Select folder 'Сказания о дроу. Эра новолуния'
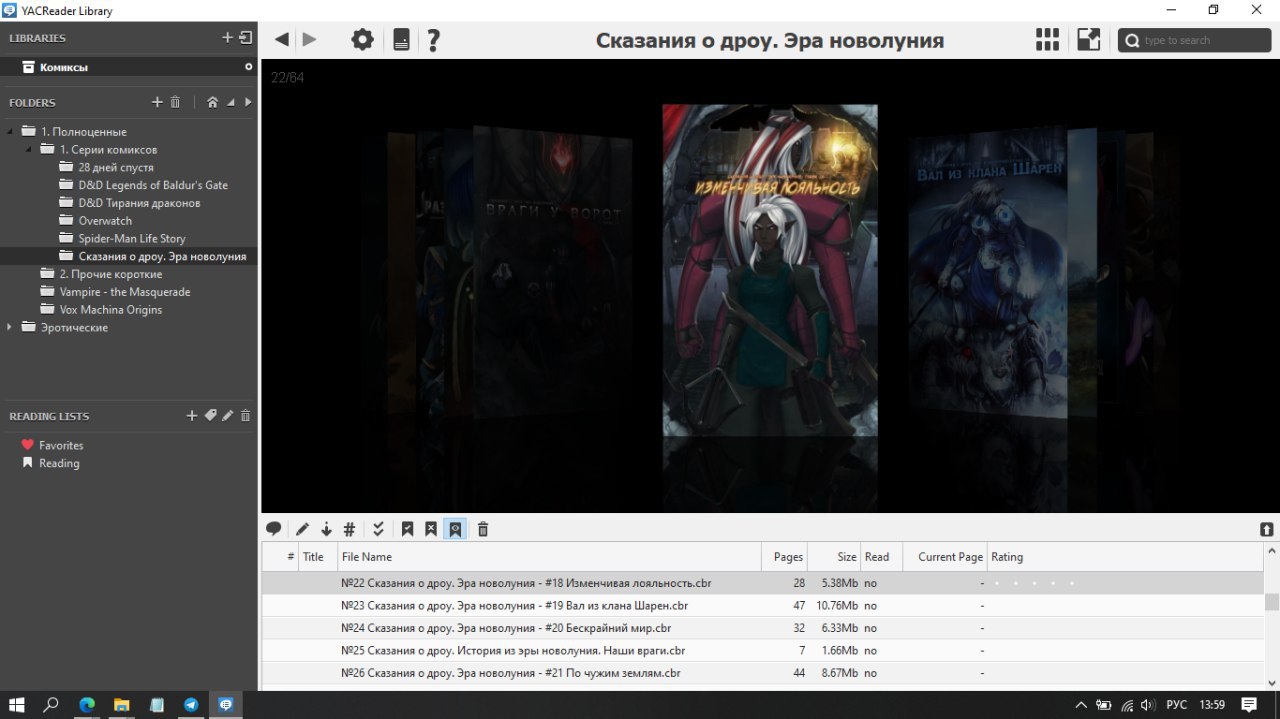Image resolution: width=1280 pixels, height=719 pixels. (162, 256)
